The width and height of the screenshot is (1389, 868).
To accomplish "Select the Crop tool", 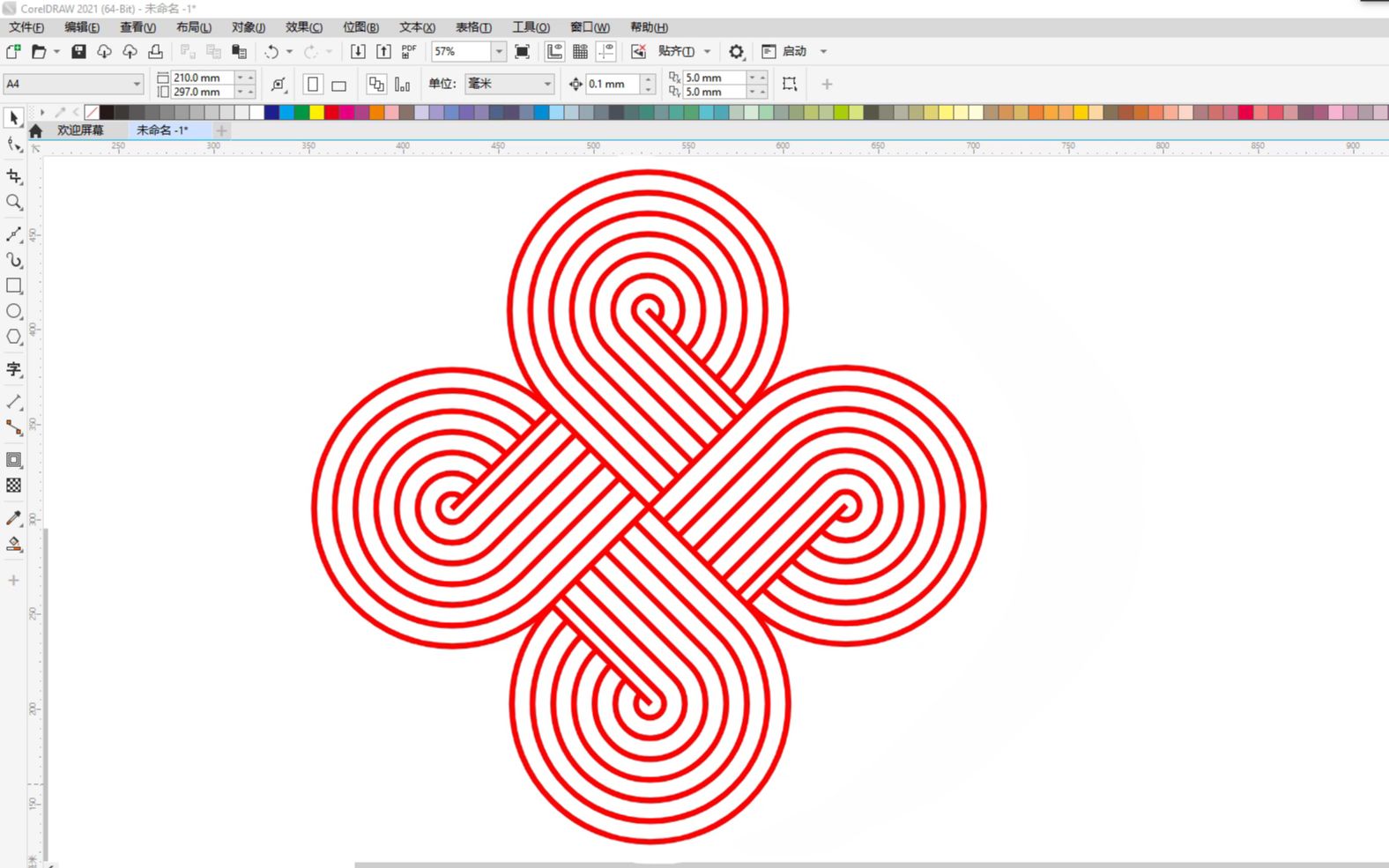I will (13, 176).
